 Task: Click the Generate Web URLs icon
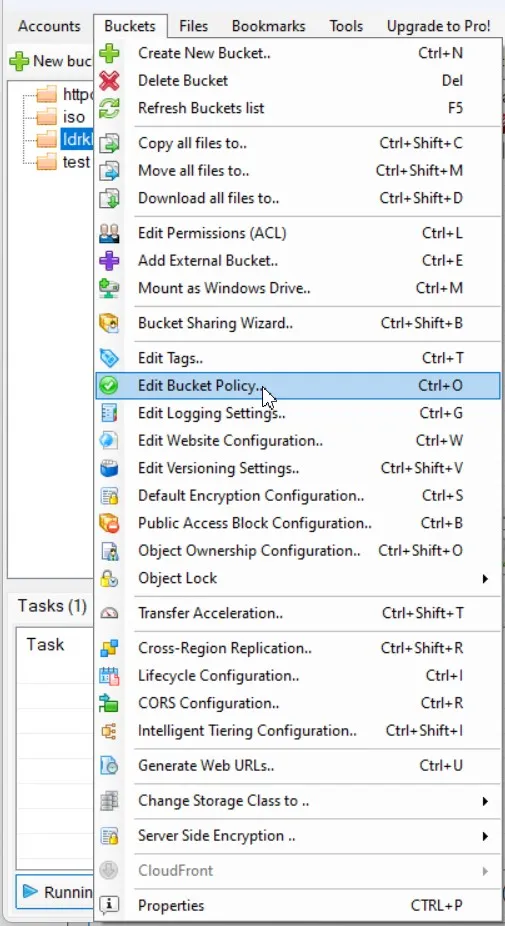click(x=109, y=766)
